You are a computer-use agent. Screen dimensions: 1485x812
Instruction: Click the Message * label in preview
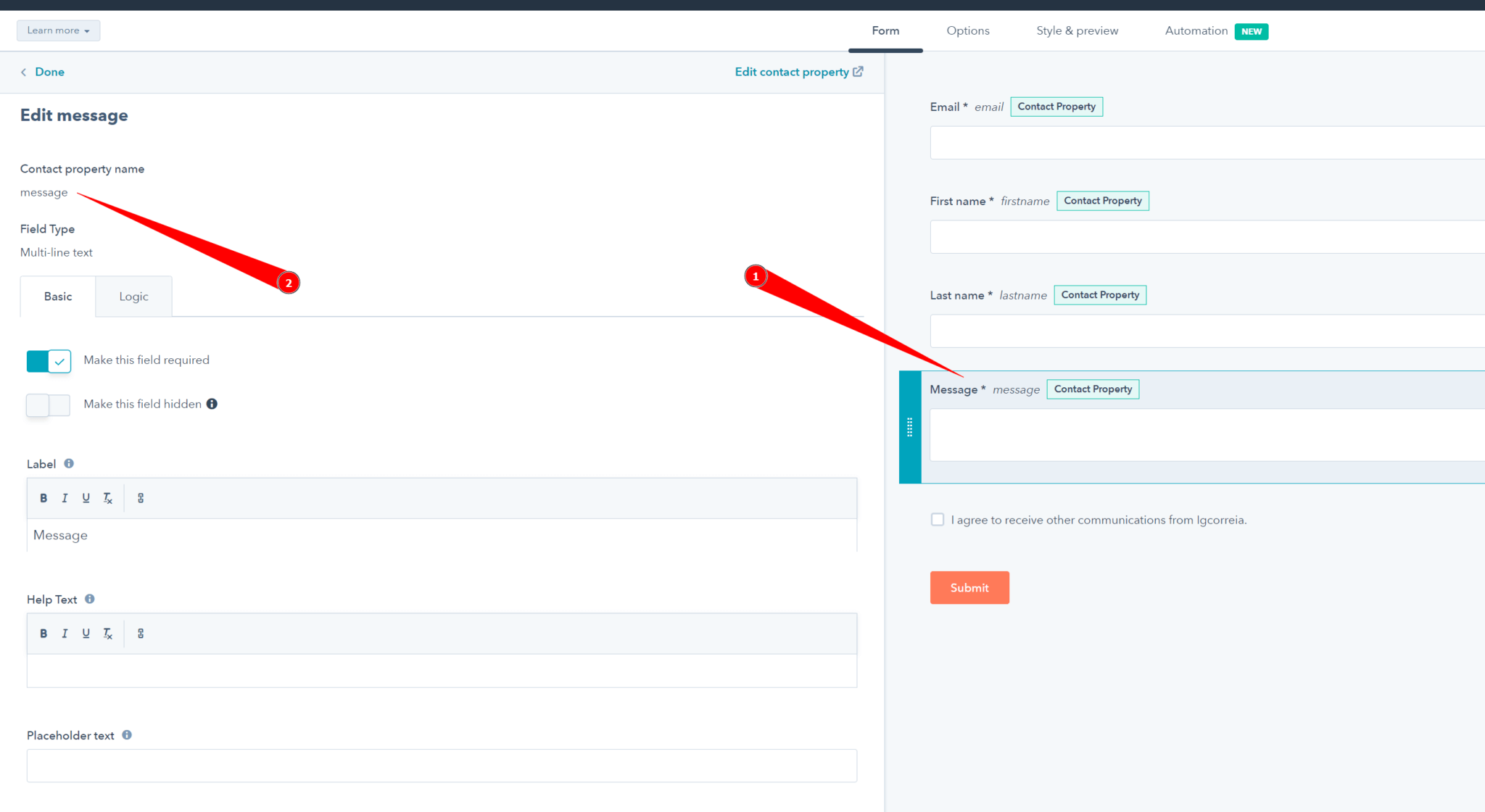coord(957,389)
